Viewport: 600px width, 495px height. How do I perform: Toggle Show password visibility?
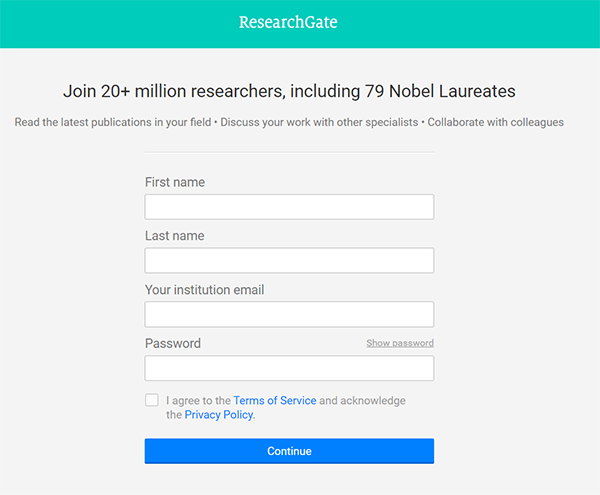pos(399,343)
